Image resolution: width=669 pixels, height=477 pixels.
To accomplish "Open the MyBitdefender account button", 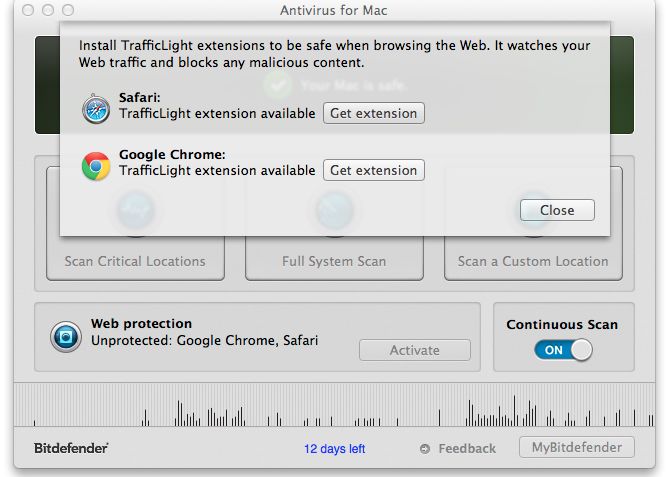I will click(x=577, y=447).
